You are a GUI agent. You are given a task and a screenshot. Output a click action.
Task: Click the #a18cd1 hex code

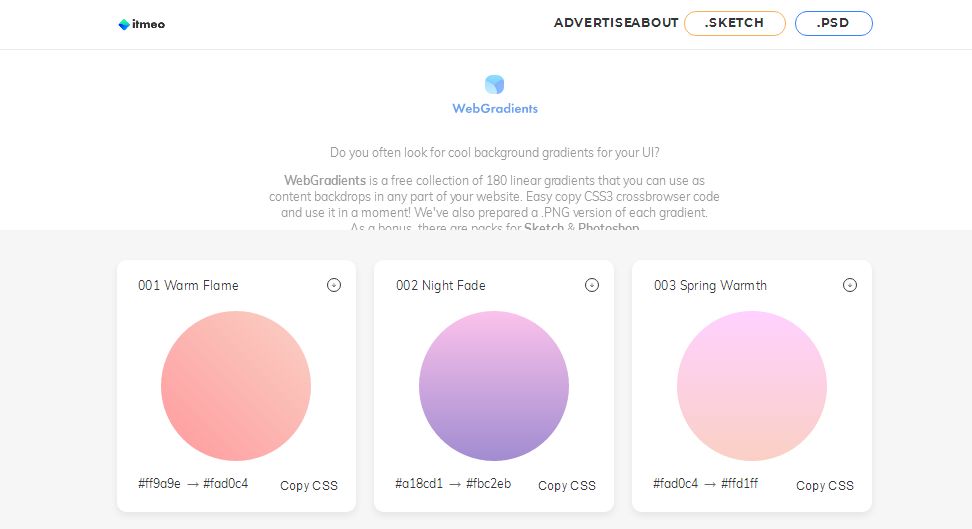coord(419,483)
